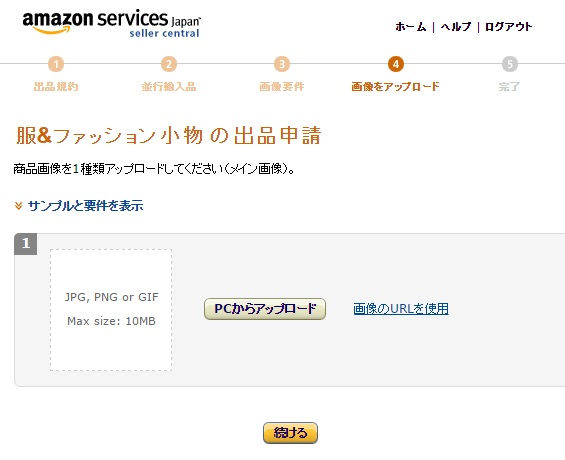The height and width of the screenshot is (460, 565).
Task: Go to 画像要件 step label
Action: click(x=282, y=86)
